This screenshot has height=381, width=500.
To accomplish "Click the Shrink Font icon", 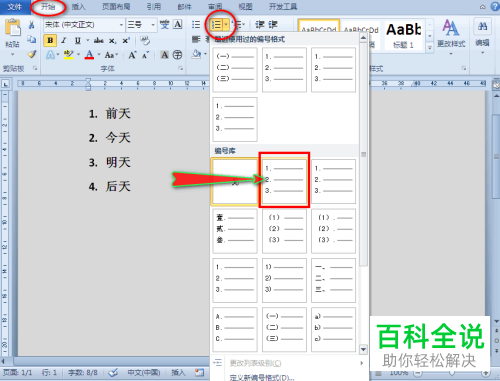I will coord(145,55).
